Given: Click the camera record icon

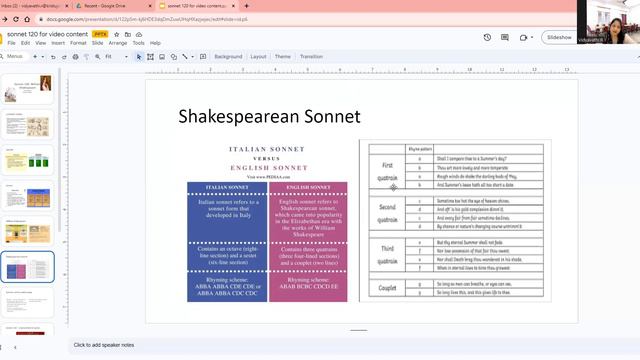Looking at the screenshot, I should (523, 38).
